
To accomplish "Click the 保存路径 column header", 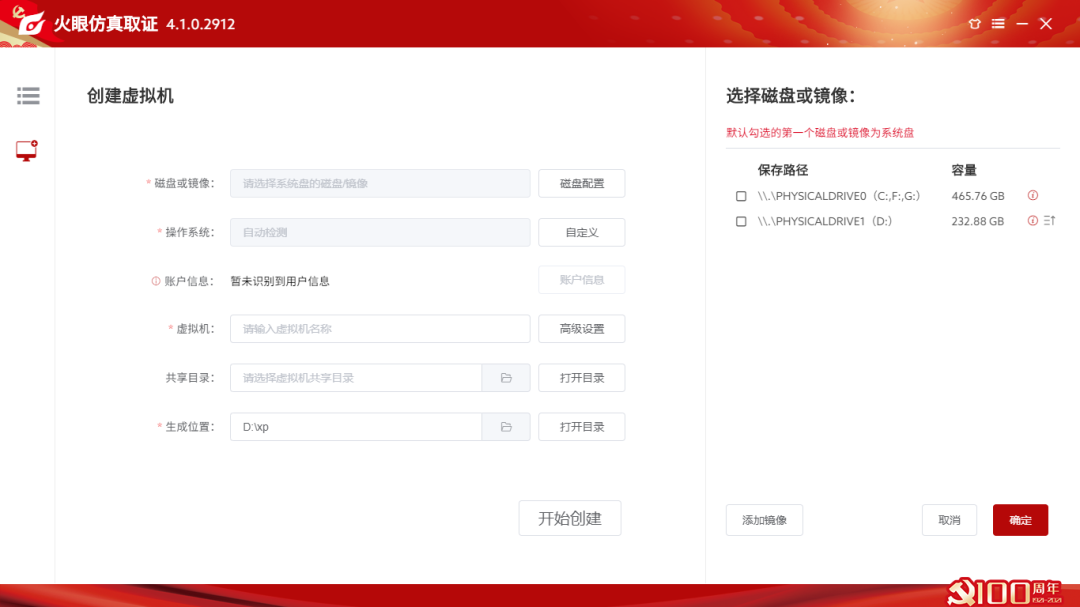I will [x=782, y=170].
